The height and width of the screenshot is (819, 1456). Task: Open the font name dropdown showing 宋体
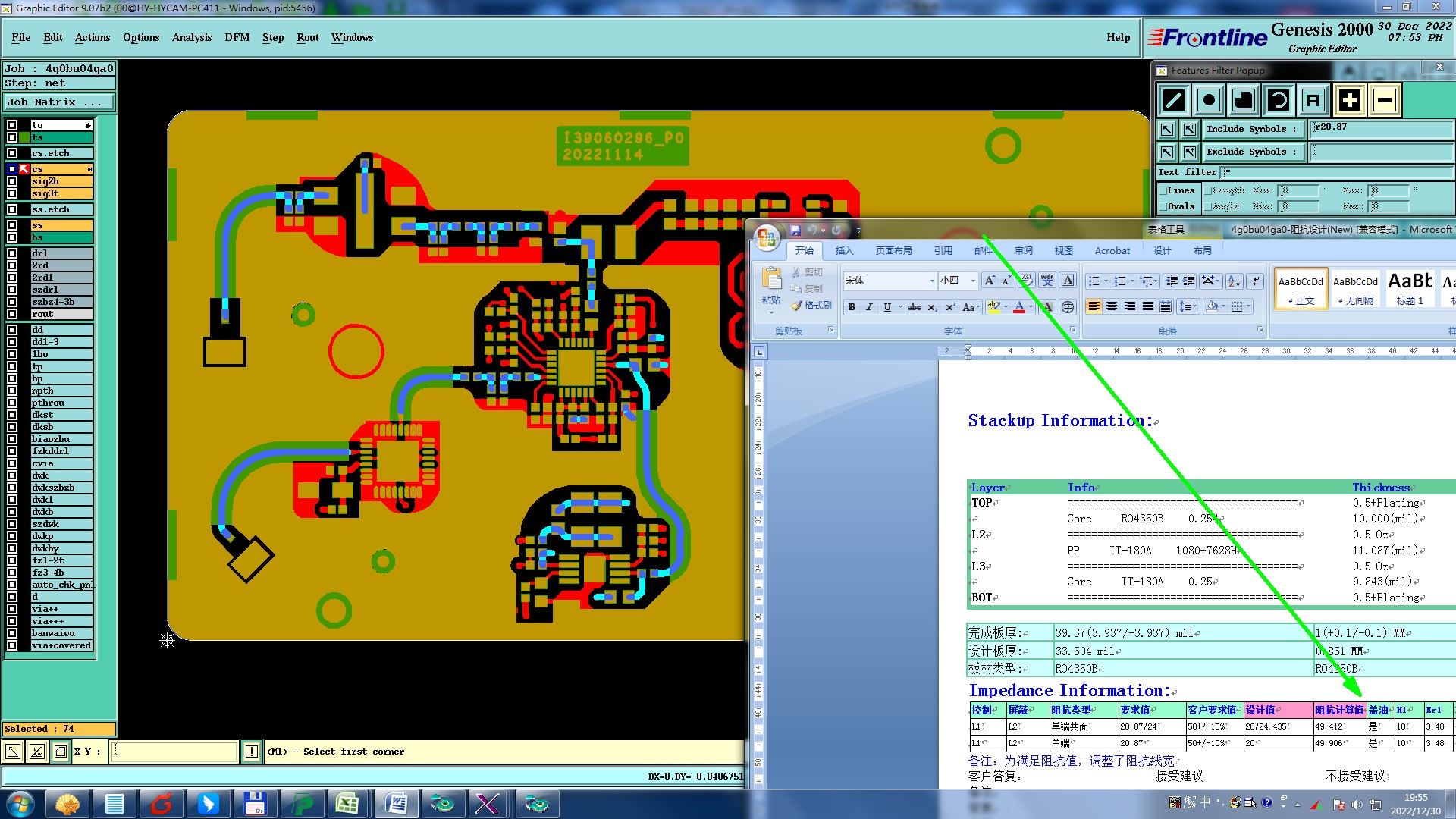click(932, 281)
